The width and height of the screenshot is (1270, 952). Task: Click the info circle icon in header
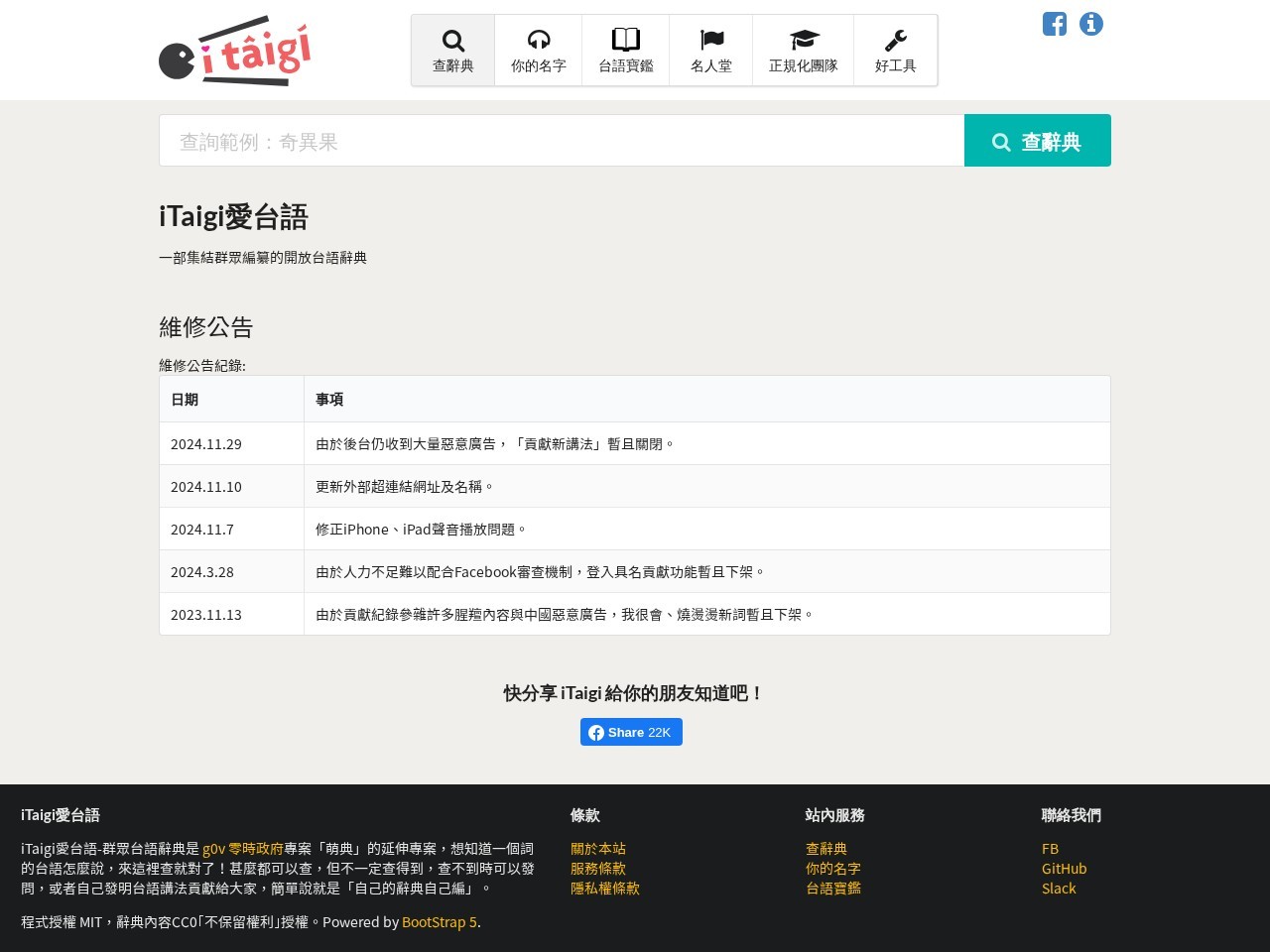pos(1091,24)
